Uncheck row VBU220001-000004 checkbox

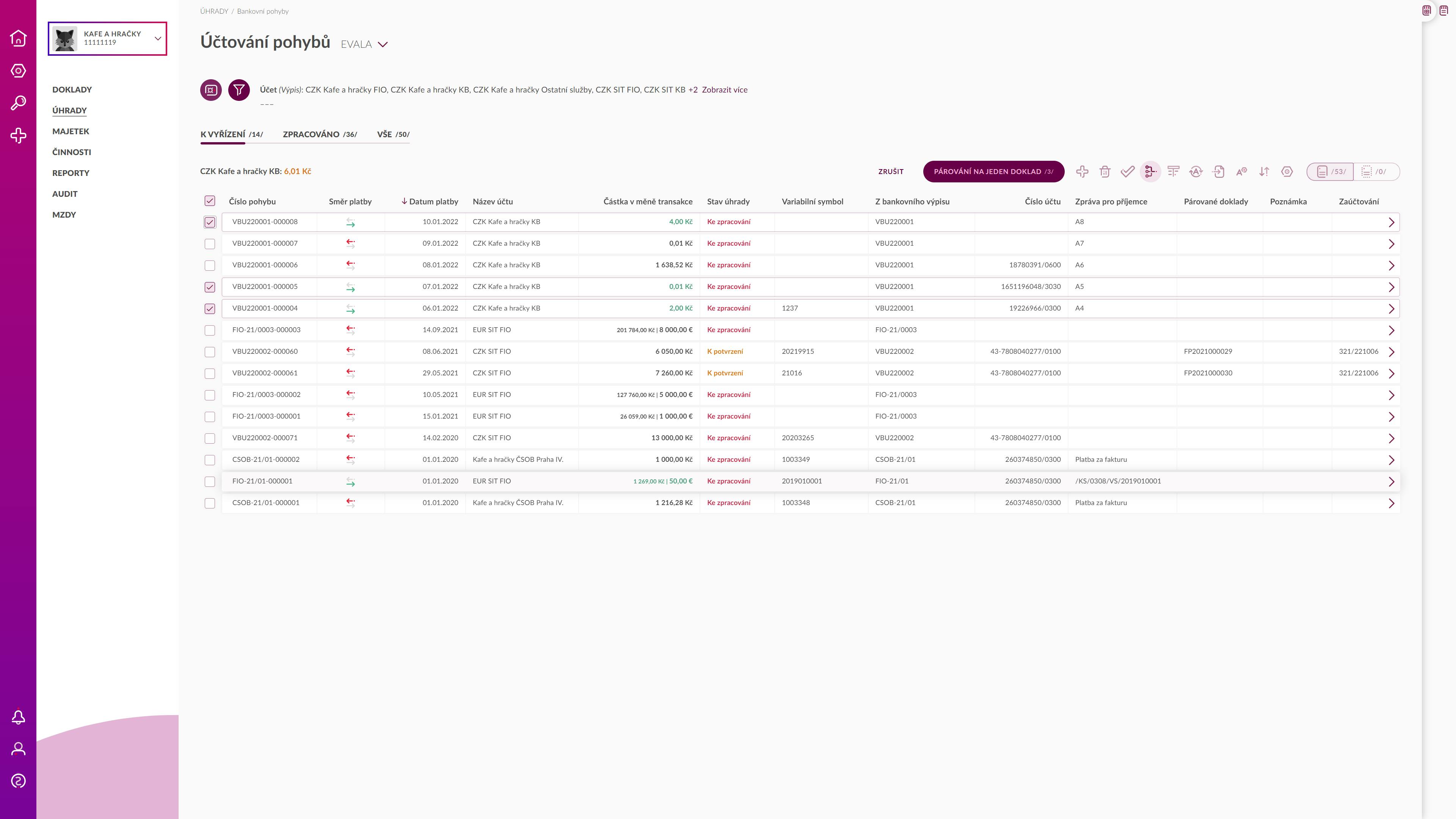coord(210,309)
